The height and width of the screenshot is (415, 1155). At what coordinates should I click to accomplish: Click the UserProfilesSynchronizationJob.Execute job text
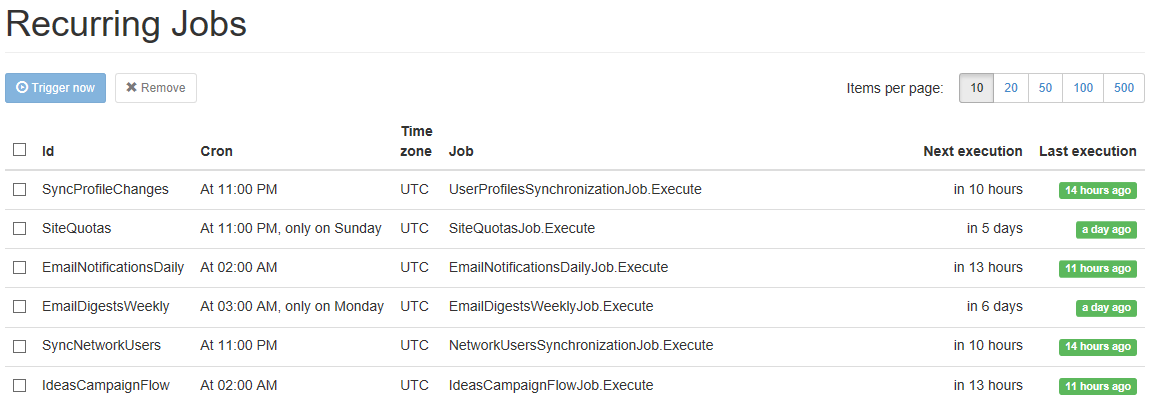pyautogui.click(x=575, y=189)
